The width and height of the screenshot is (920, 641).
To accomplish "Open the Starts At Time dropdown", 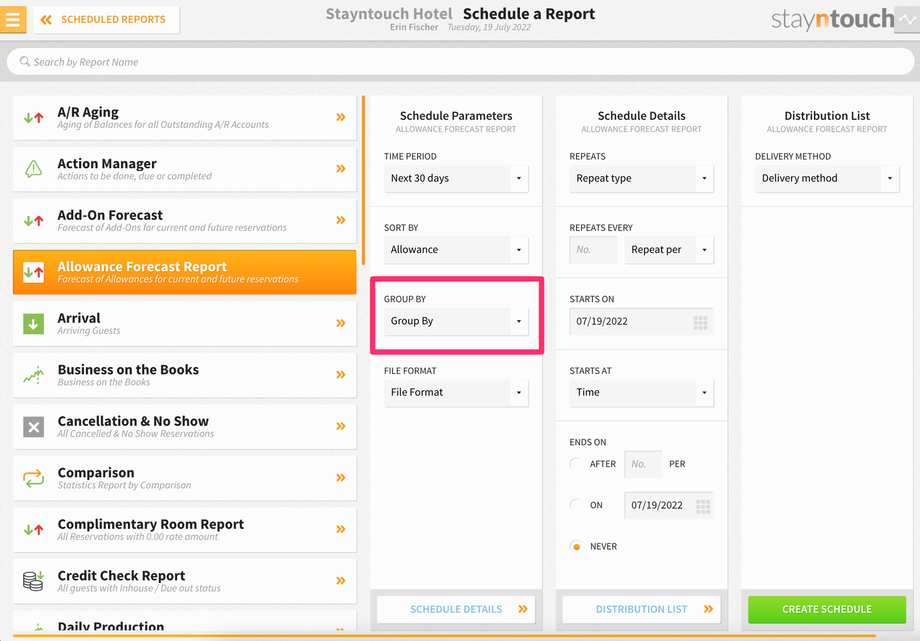I will (x=641, y=392).
